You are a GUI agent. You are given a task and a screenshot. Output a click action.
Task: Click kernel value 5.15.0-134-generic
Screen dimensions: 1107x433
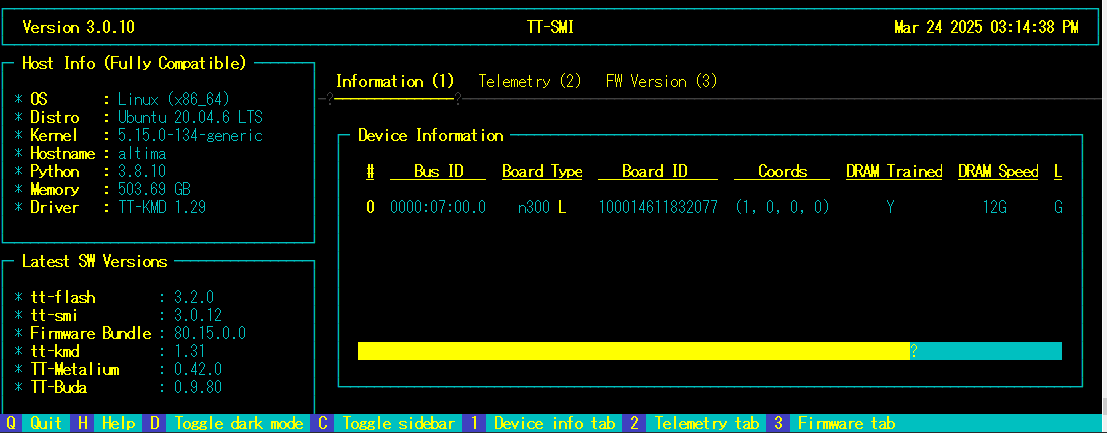coord(190,136)
